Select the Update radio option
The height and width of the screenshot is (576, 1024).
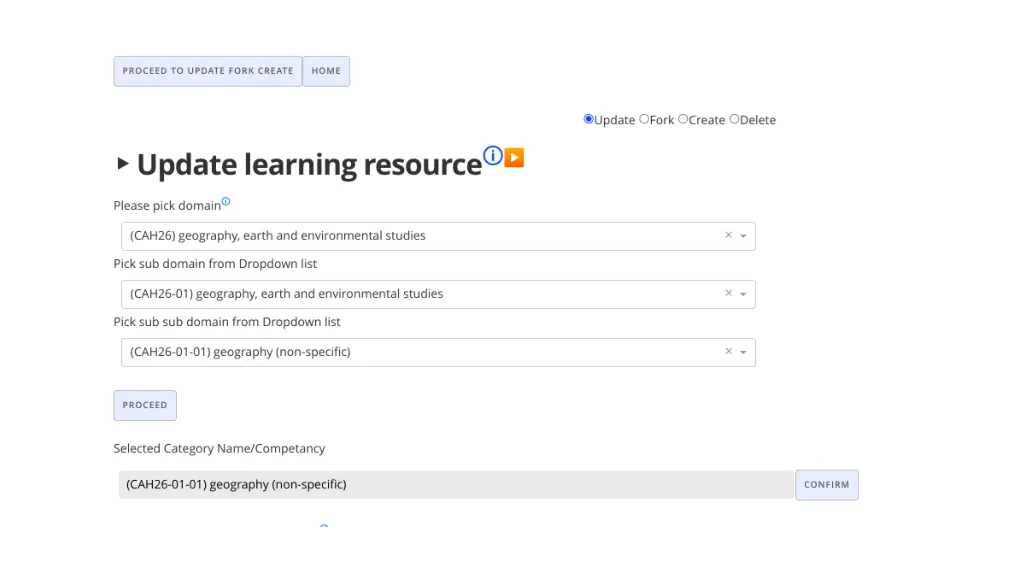(588, 119)
